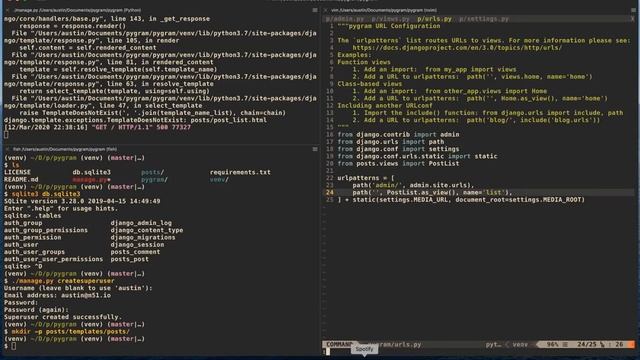Click the 'Class-based views' docstring heading
640x360 pixels.
(369, 84)
